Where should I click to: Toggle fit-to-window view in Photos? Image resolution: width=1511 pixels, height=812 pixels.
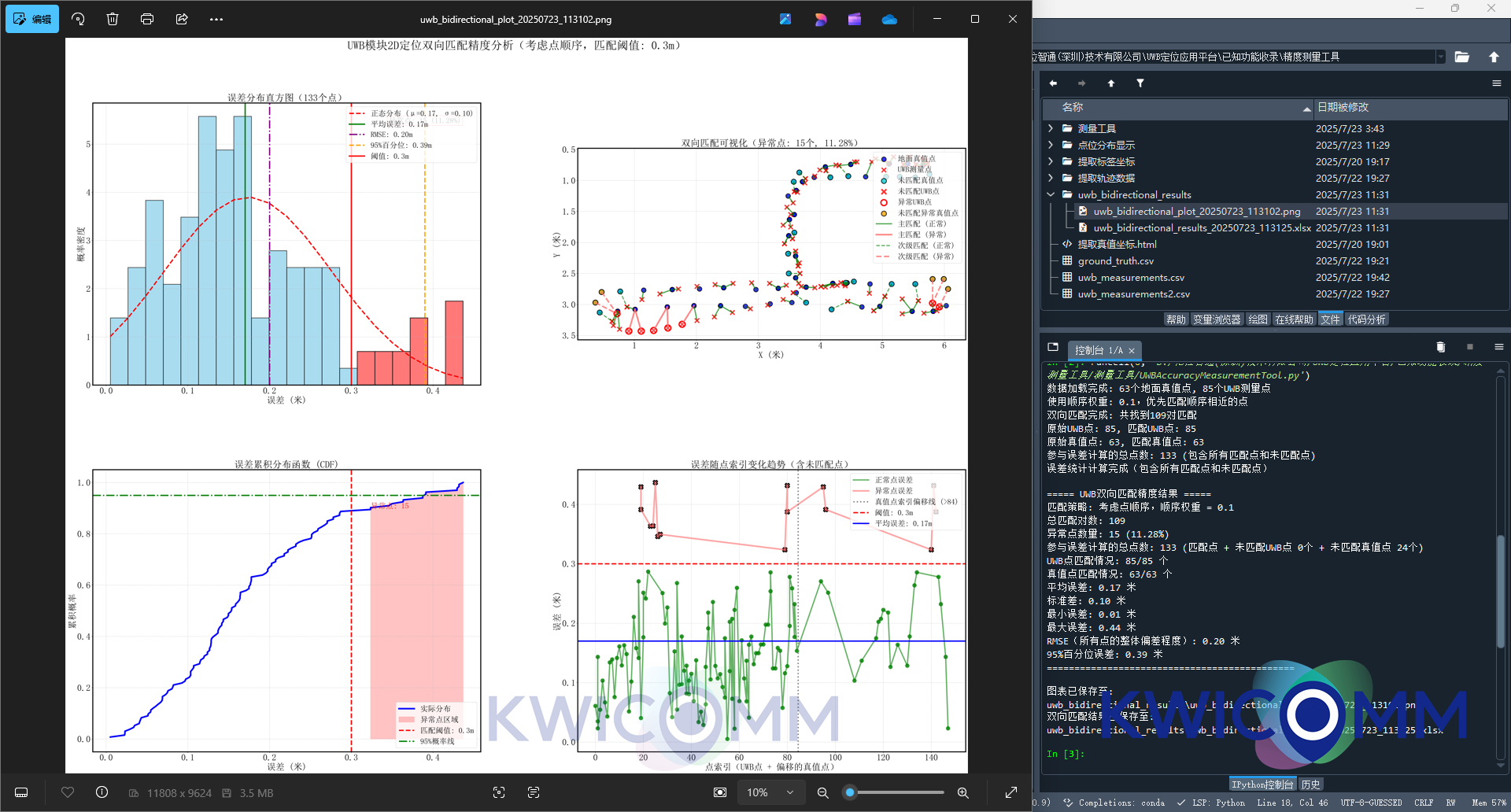coord(720,792)
